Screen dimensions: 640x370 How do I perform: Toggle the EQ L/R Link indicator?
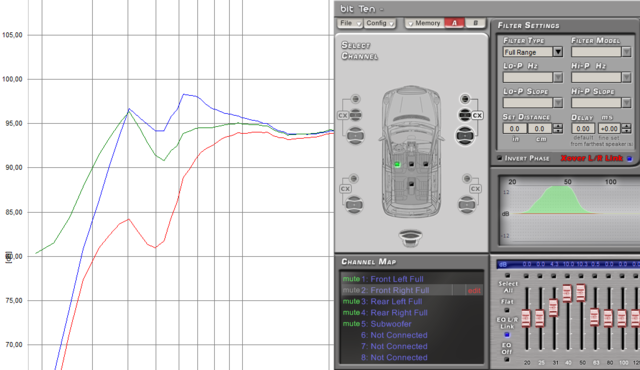tap(507, 335)
